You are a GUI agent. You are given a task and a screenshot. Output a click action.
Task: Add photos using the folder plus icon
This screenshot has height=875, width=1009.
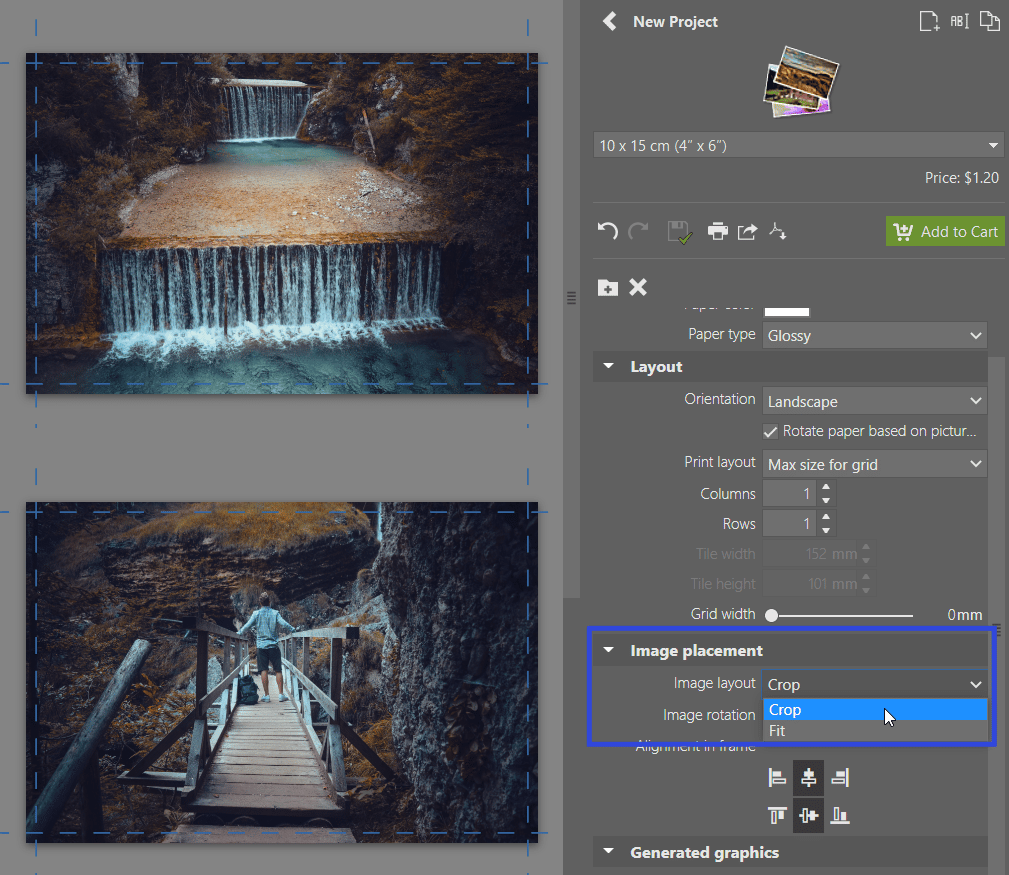click(x=607, y=287)
